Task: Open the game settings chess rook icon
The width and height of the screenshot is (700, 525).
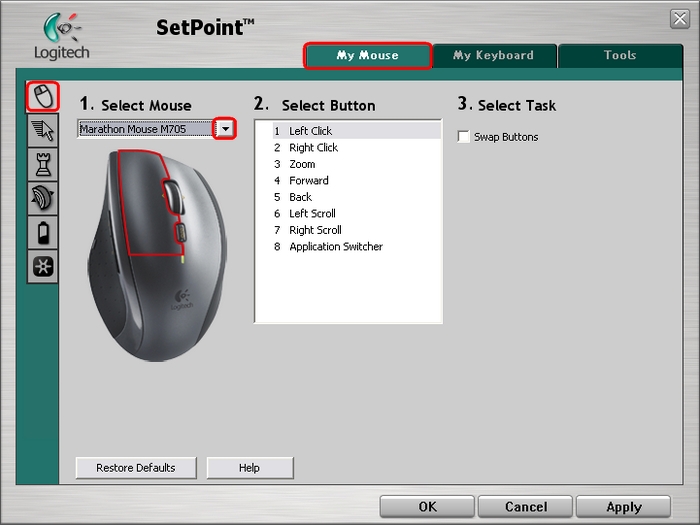Action: pos(43,164)
